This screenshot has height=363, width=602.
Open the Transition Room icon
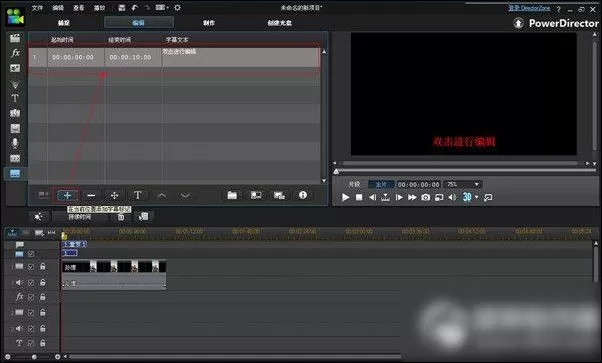coord(15,113)
